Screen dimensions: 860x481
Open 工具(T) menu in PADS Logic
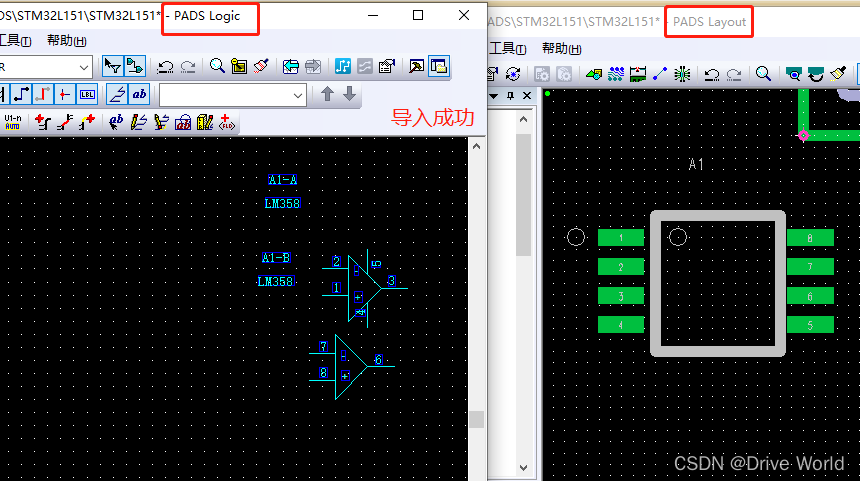point(15,41)
